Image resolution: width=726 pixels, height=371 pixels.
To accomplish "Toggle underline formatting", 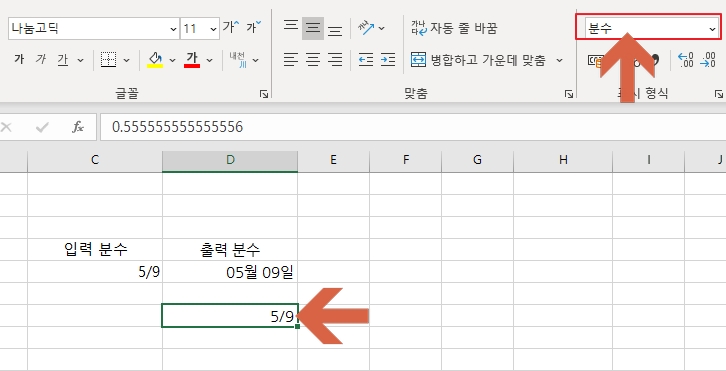I will pos(62,60).
